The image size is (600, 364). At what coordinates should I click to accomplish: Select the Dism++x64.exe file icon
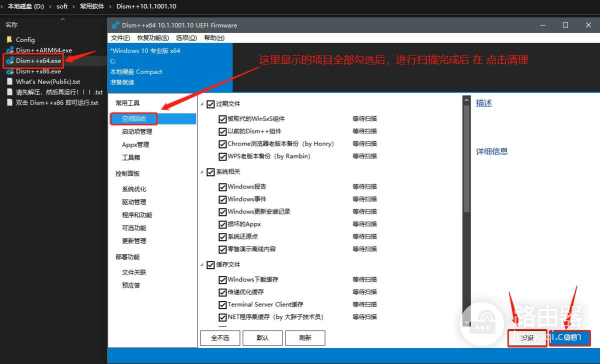tap(10, 60)
